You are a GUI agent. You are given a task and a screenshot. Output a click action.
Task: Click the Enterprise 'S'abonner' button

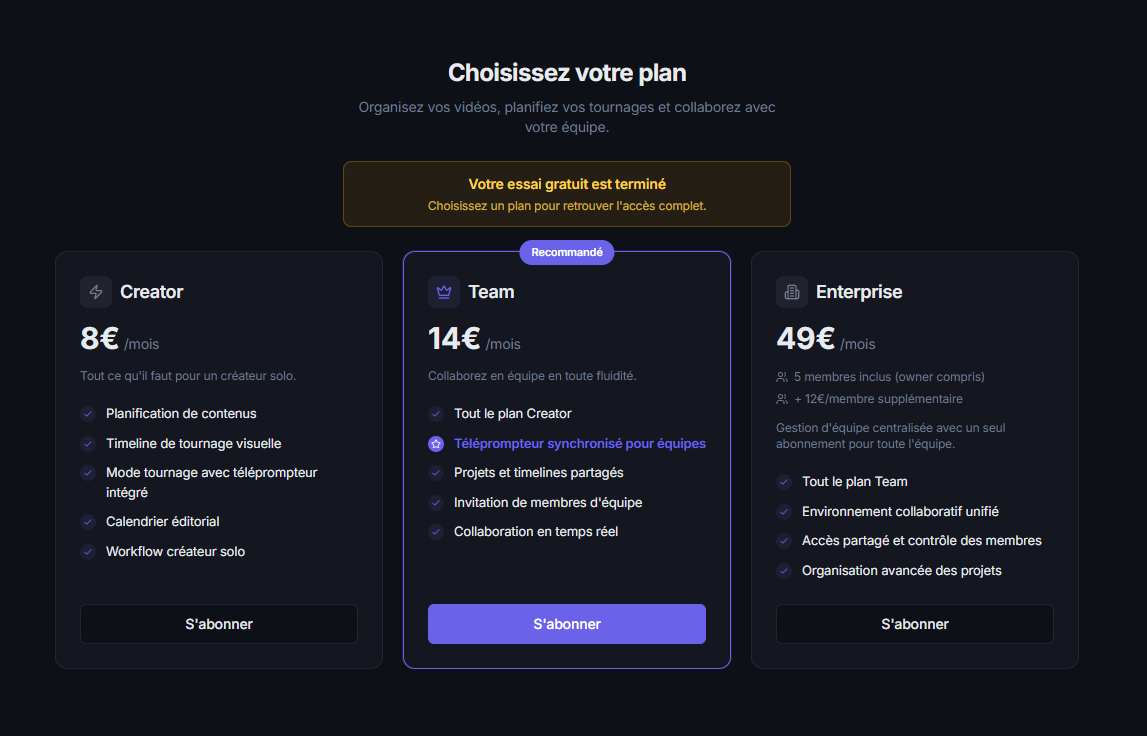tap(914, 623)
